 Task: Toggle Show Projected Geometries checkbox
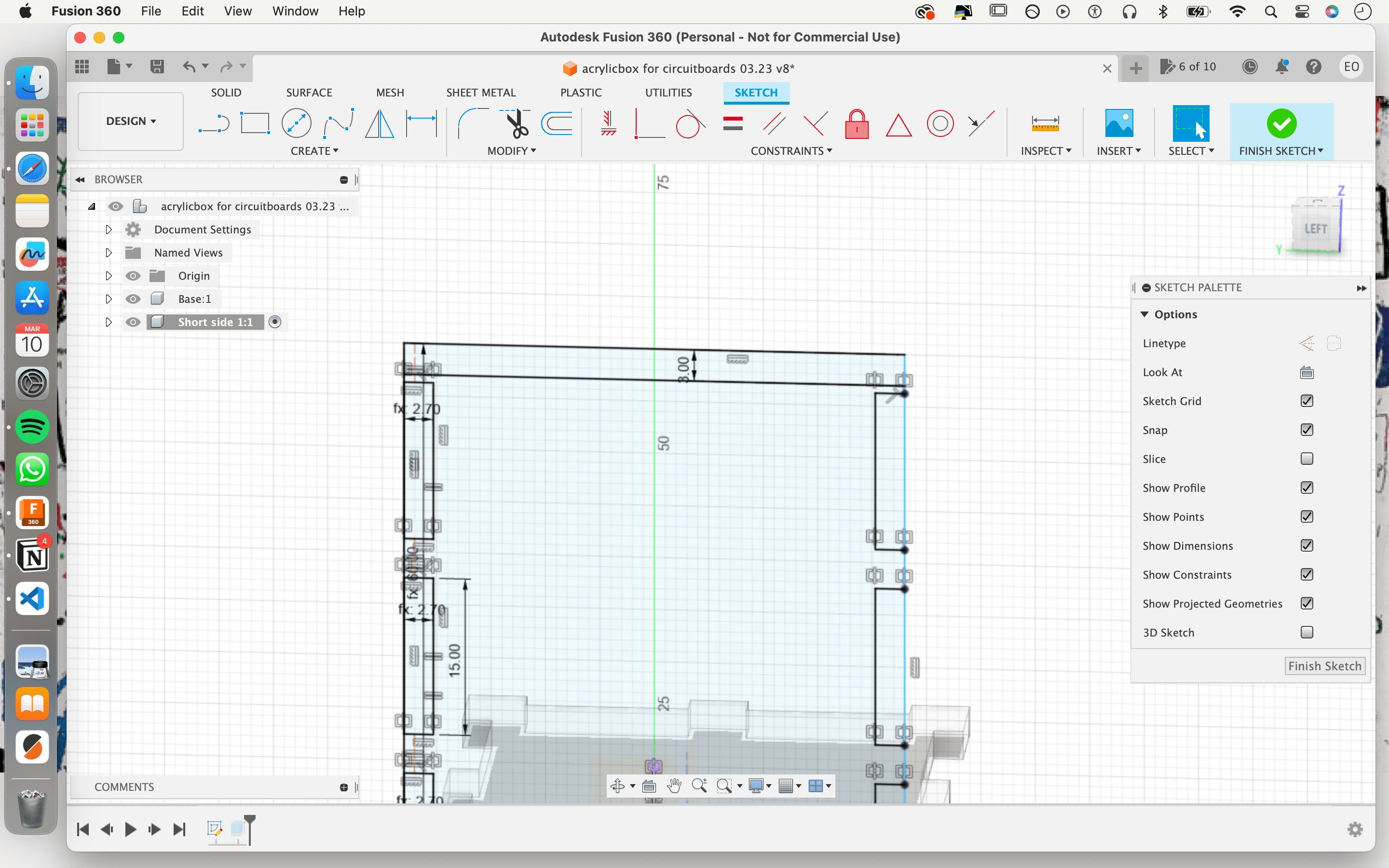(x=1307, y=603)
